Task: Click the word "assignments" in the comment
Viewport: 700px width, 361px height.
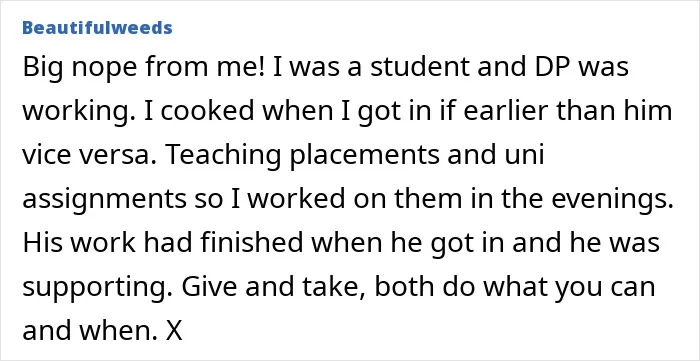Action: coord(104,201)
